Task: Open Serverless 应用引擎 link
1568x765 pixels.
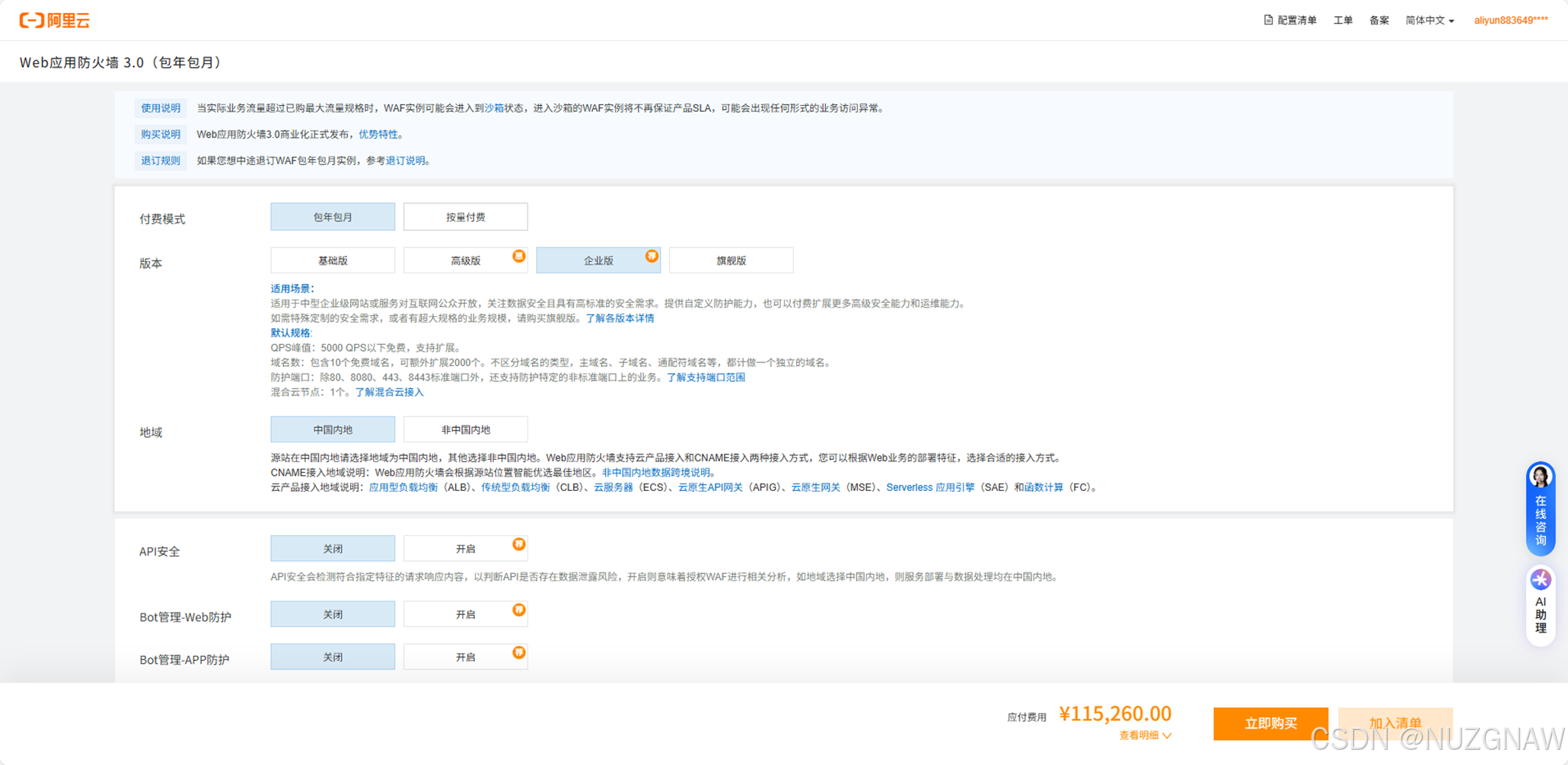Action: pos(930,487)
